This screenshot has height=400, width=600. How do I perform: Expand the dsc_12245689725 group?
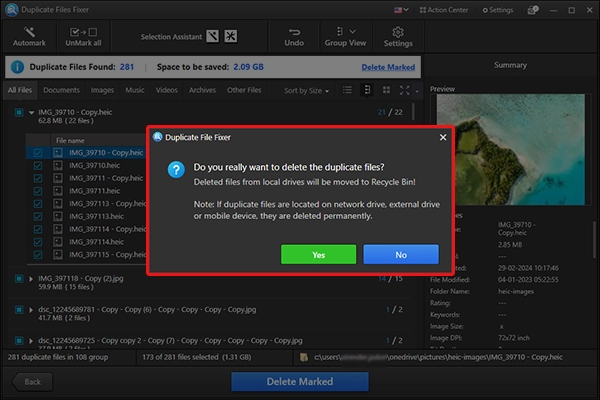tap(31, 341)
